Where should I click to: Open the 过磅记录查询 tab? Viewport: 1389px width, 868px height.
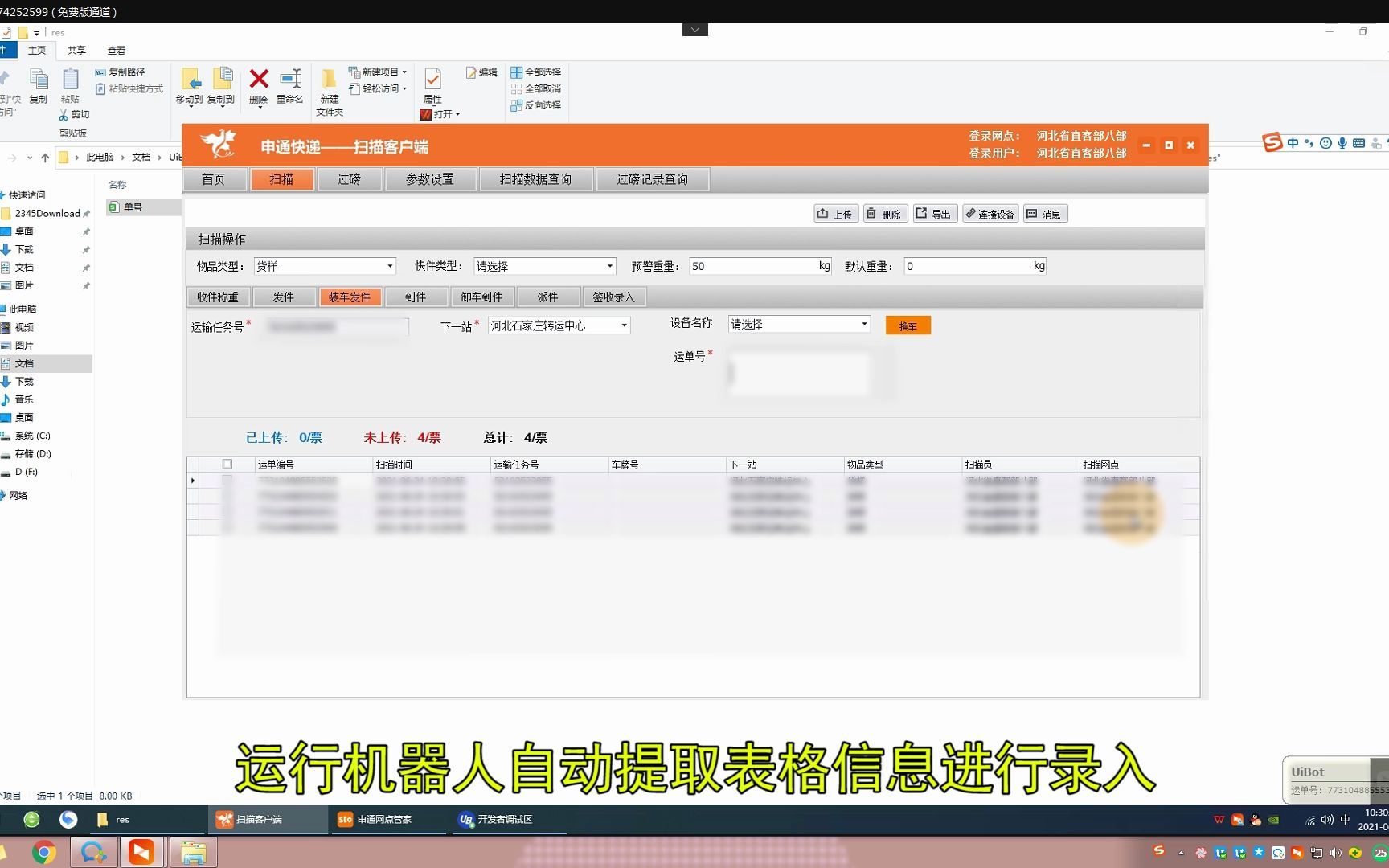(x=653, y=179)
